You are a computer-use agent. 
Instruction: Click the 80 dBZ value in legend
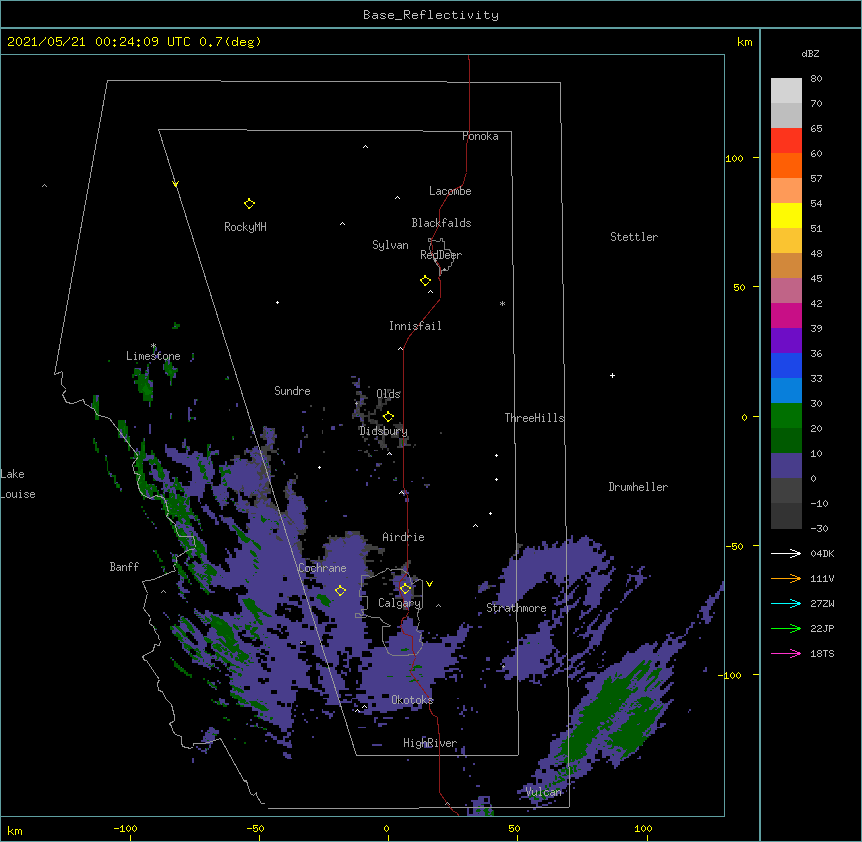pos(816,79)
